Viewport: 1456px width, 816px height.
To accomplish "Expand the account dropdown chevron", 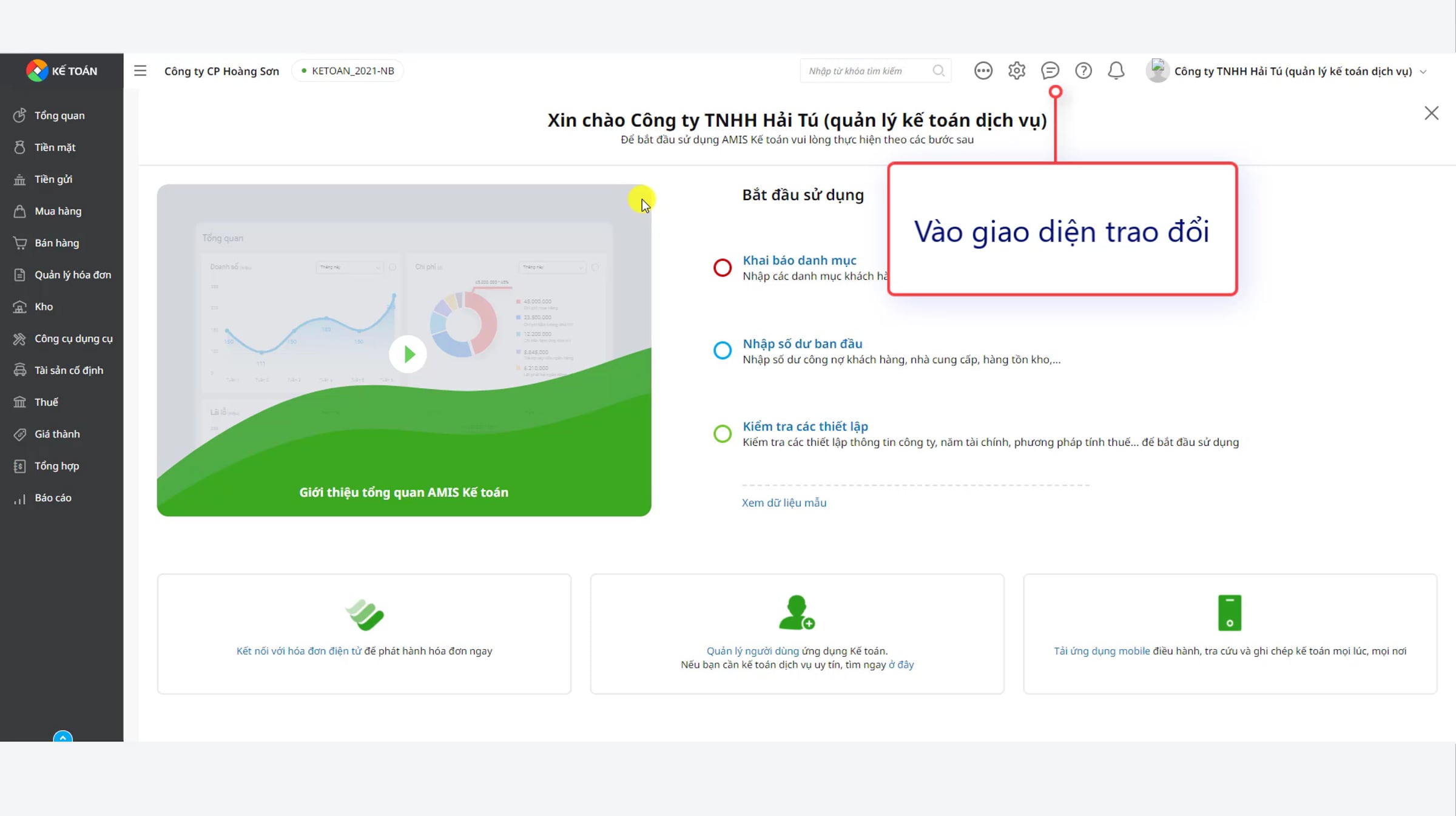I will tap(1423, 72).
